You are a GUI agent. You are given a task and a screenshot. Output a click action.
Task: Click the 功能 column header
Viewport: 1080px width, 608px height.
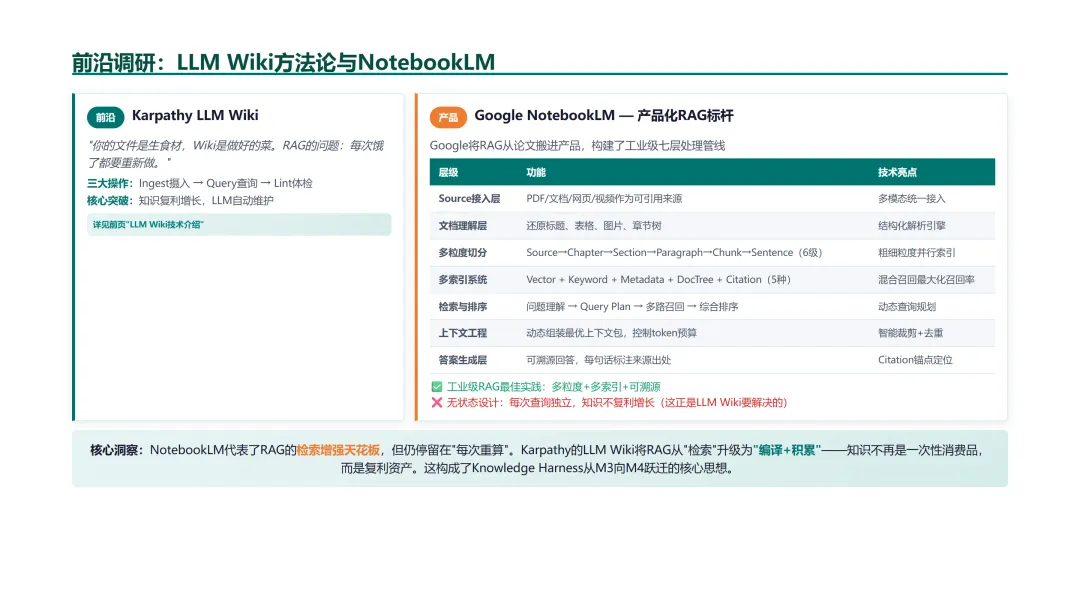(536, 172)
